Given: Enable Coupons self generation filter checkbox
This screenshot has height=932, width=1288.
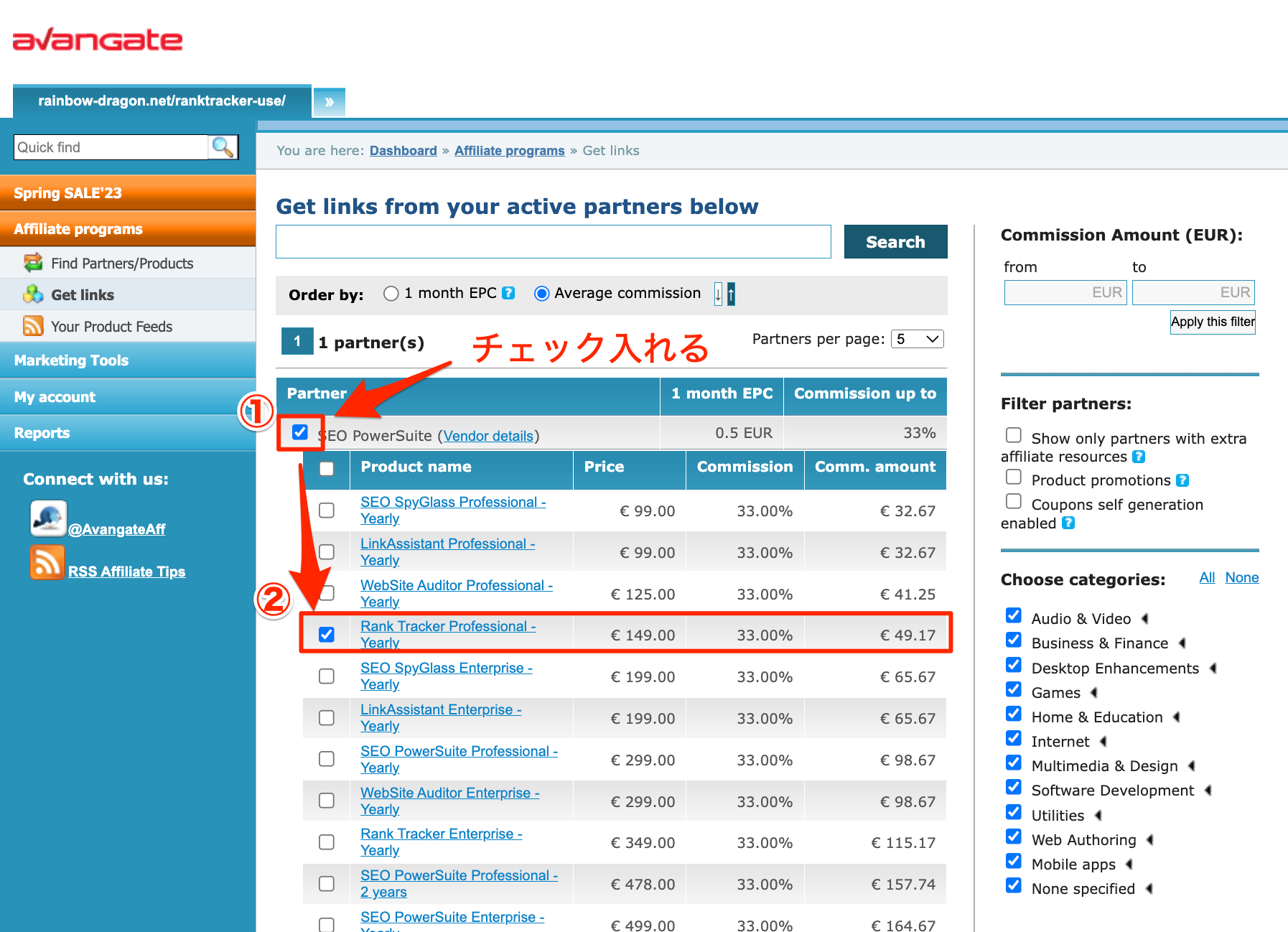Looking at the screenshot, I should 1014,501.
